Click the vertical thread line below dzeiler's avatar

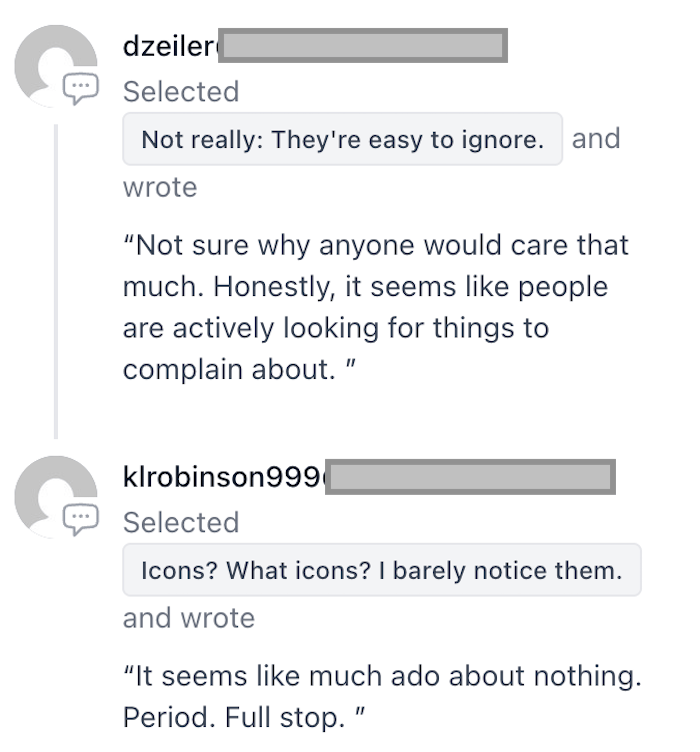click(x=56, y=280)
